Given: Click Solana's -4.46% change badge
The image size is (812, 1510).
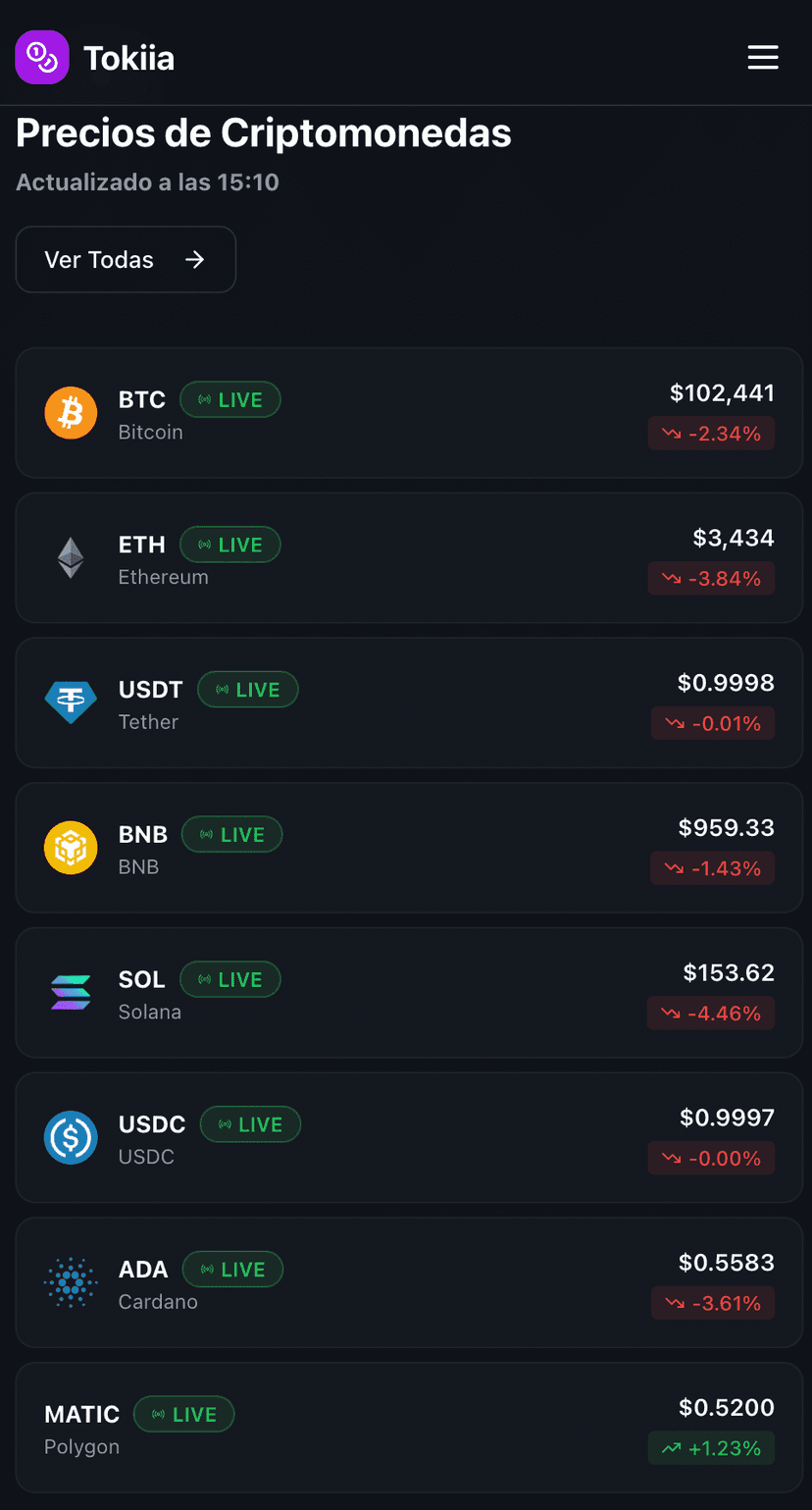Looking at the screenshot, I should click(711, 1014).
